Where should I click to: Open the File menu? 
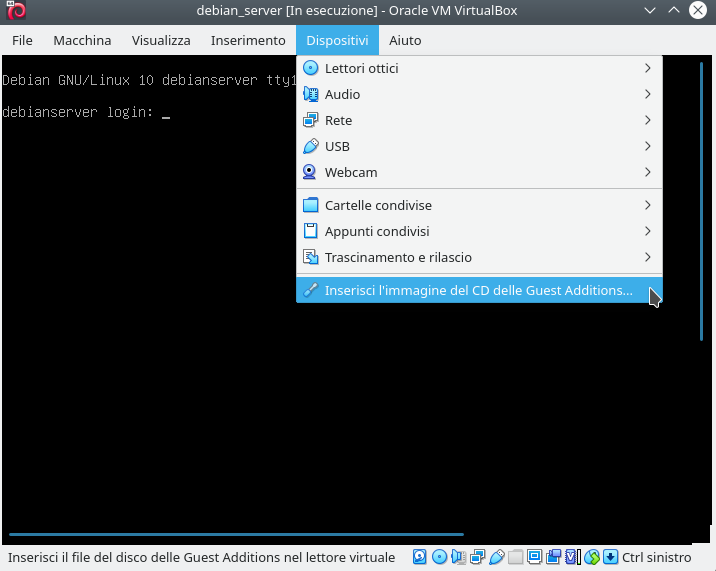22,40
